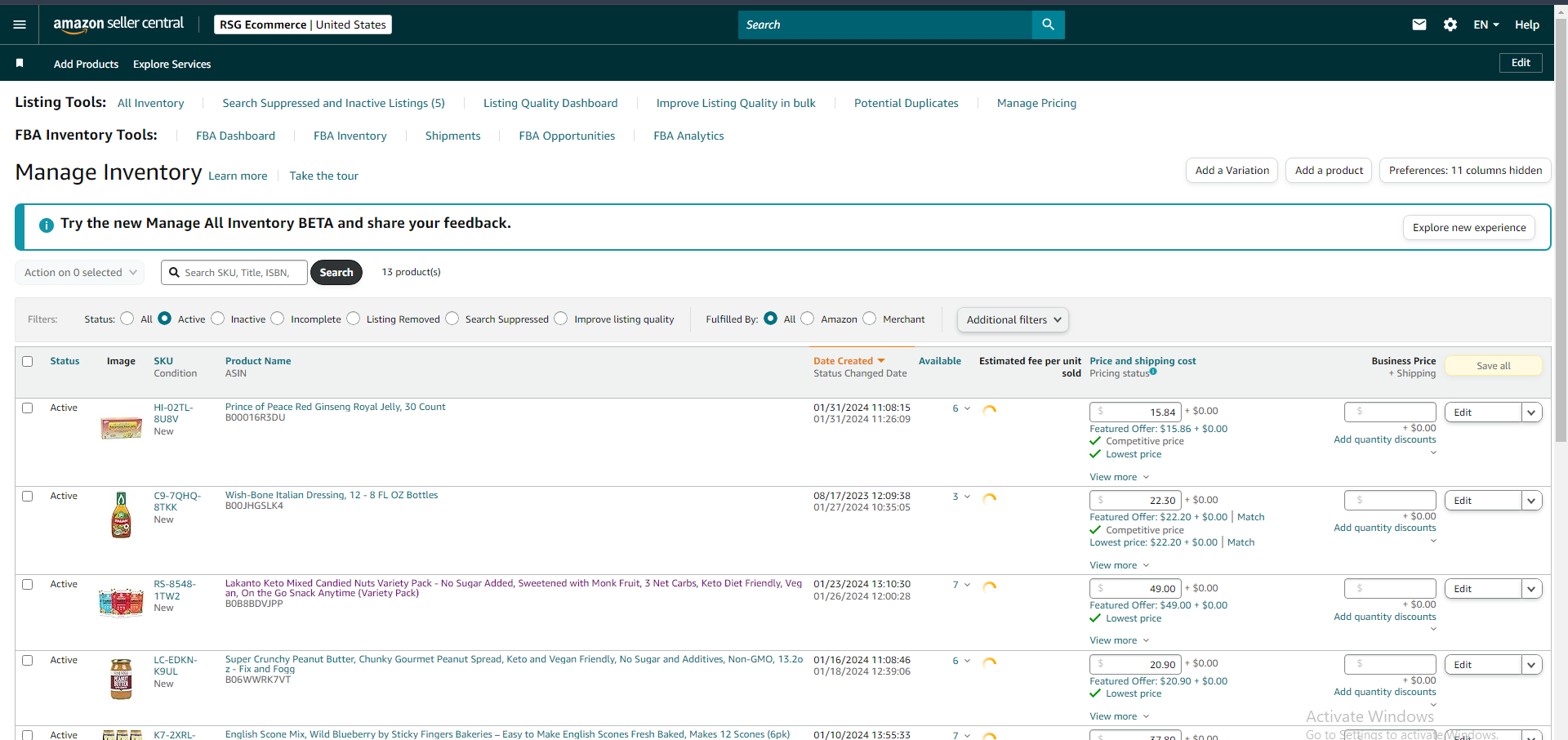Screen dimensions: 1568x740
Task: Click the Amazon Seller Central logo
Action: coord(118,25)
